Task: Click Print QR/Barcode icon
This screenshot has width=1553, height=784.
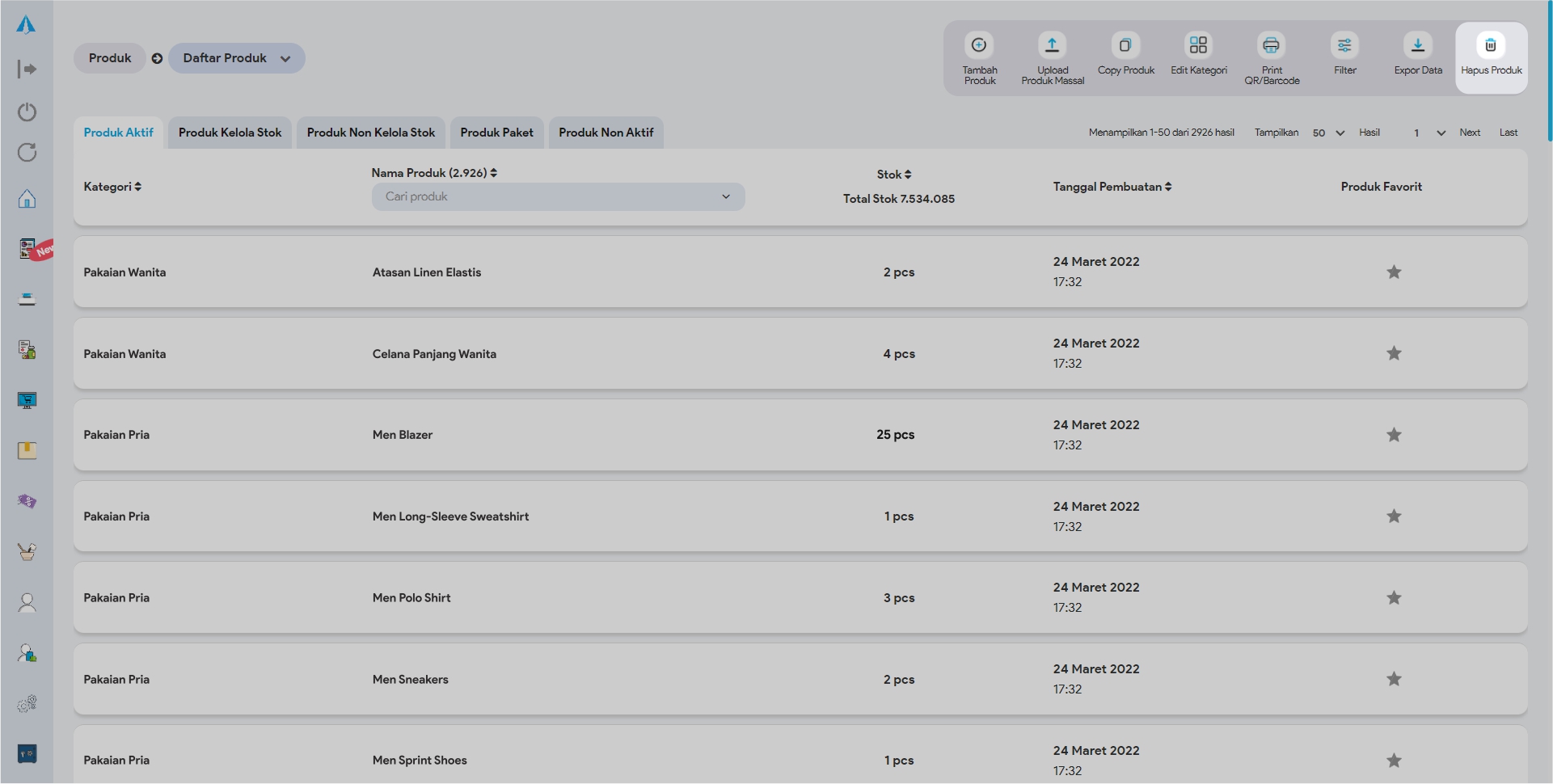Action: [1271, 45]
